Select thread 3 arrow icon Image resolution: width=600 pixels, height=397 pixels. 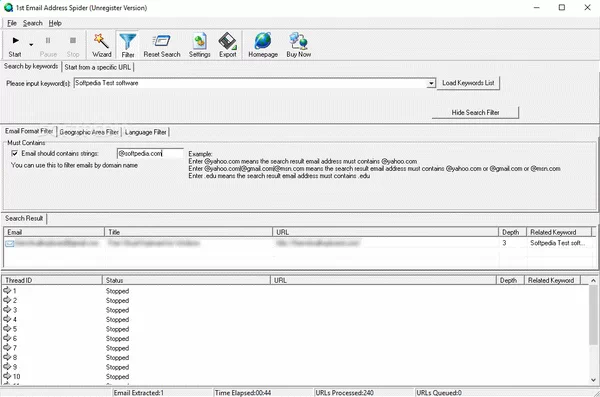[7, 309]
